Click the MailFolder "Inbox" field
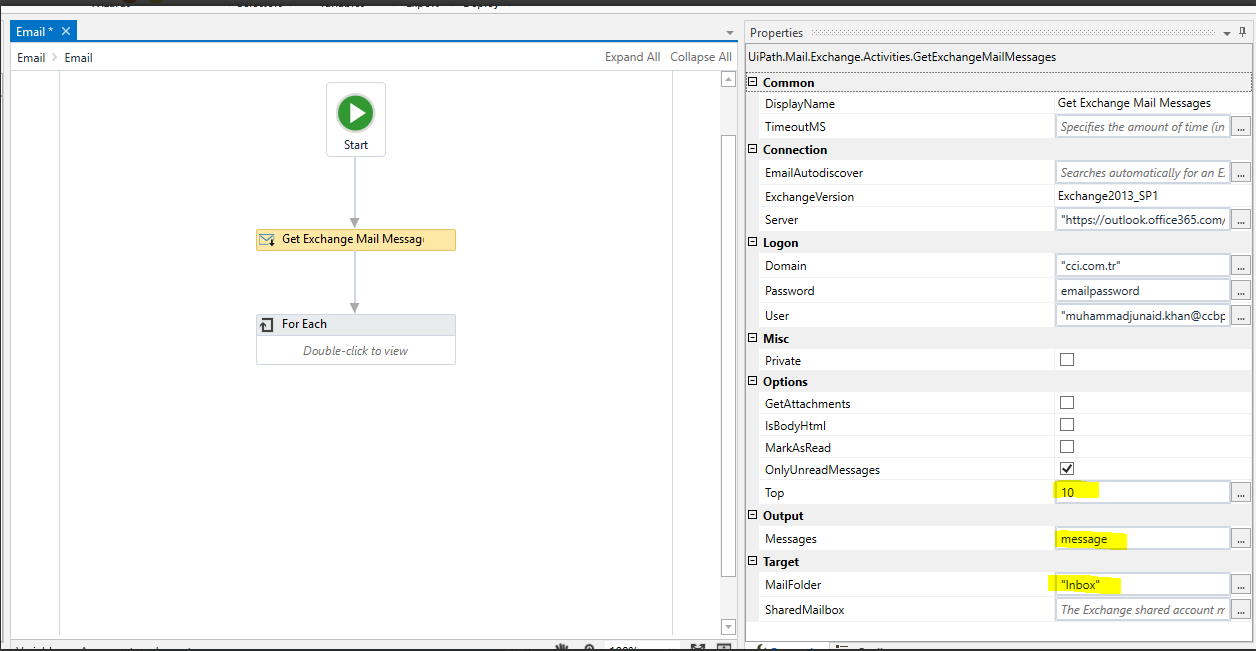The image size is (1256, 651). (1142, 584)
